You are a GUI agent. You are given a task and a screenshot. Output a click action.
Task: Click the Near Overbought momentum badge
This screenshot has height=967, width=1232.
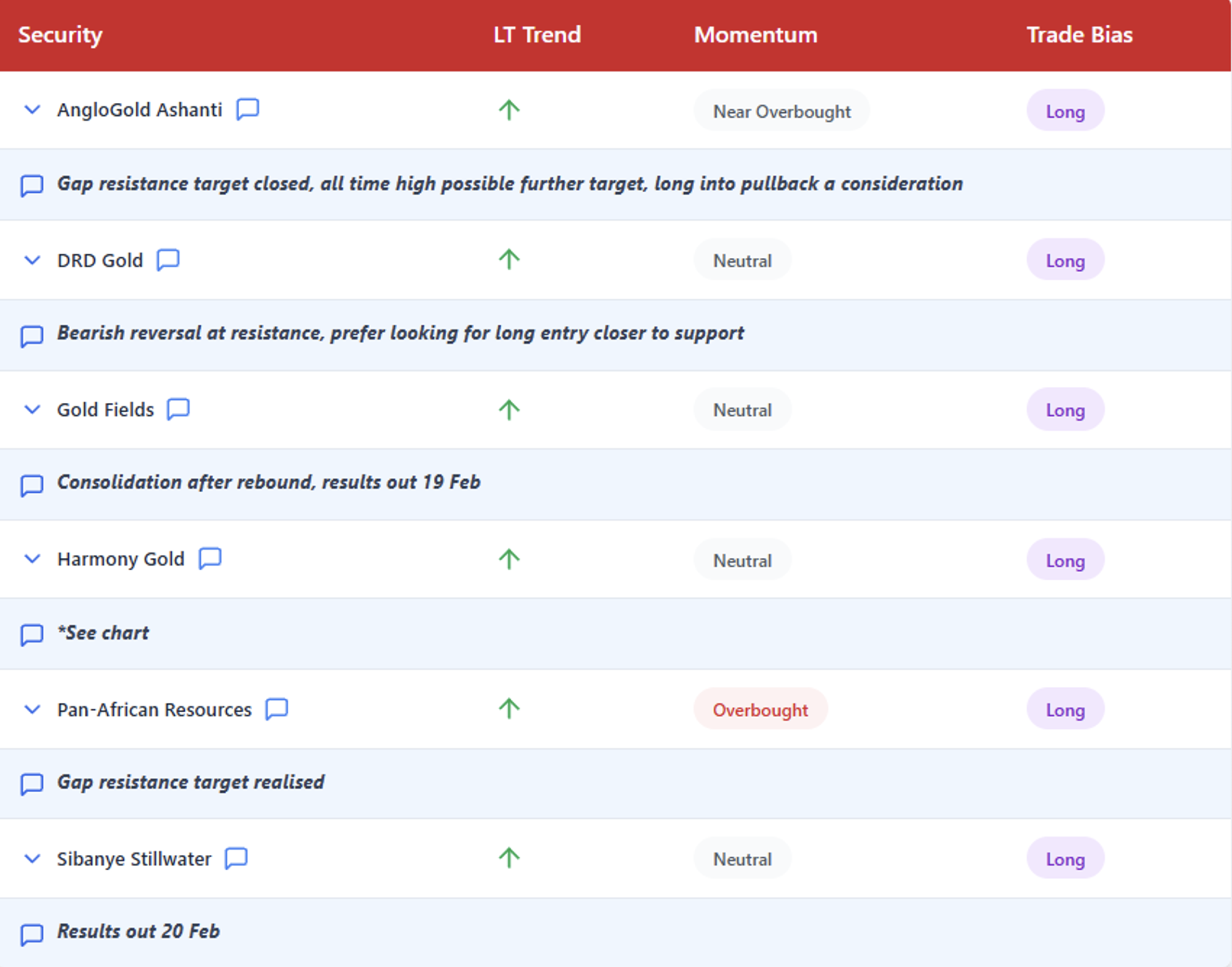(x=781, y=111)
